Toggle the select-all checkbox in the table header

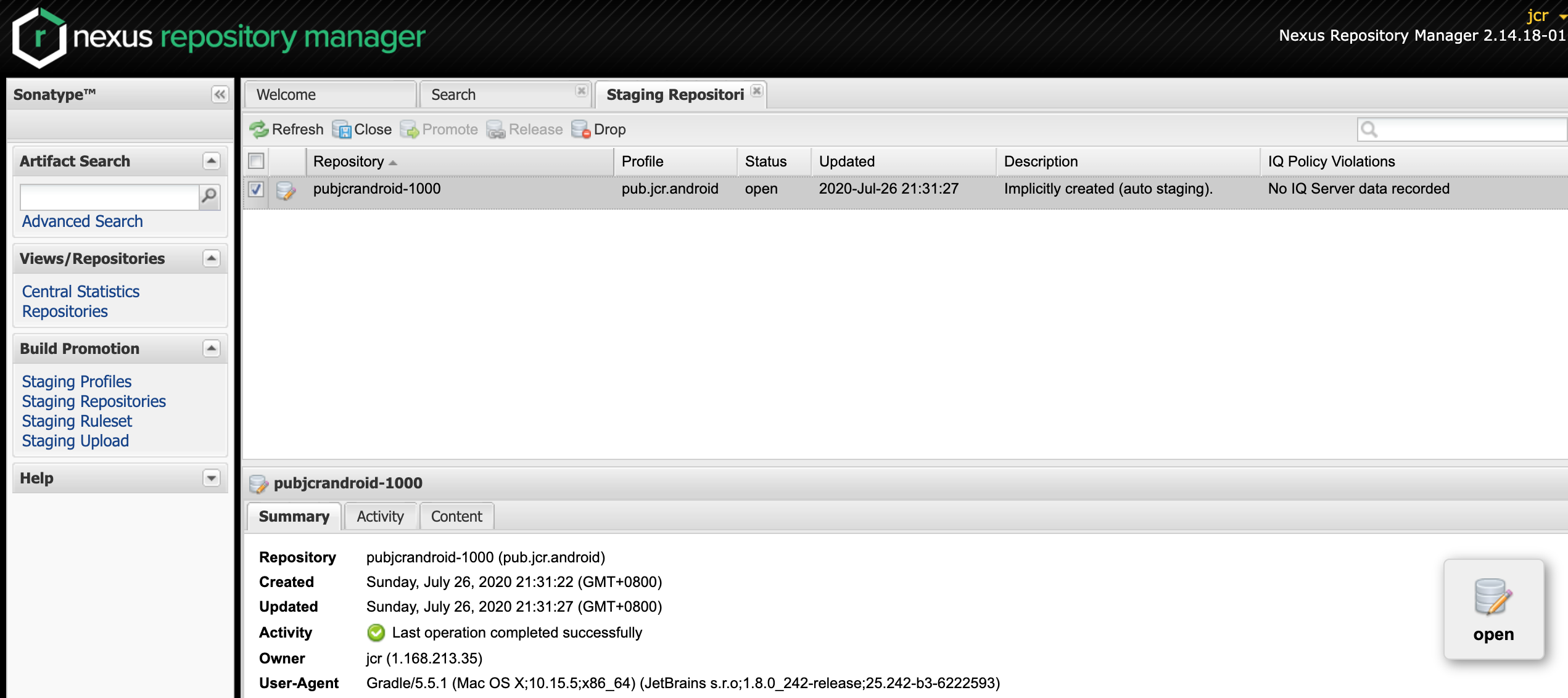tap(256, 162)
